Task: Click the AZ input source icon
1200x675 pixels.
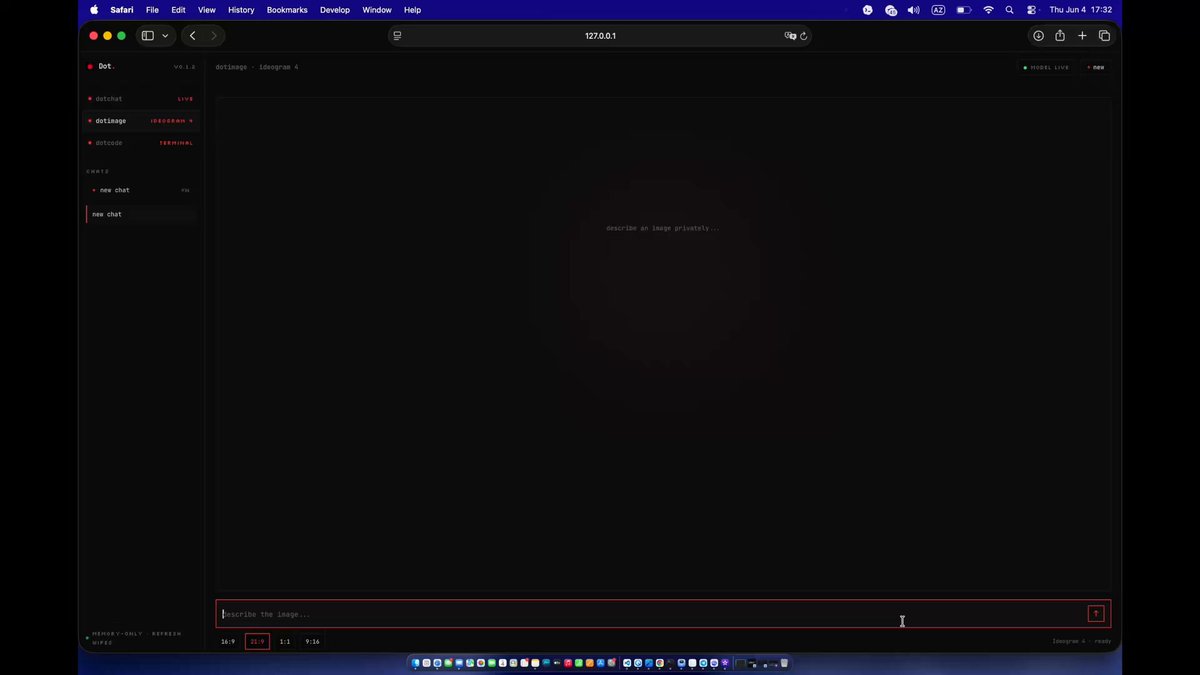Action: tap(938, 10)
